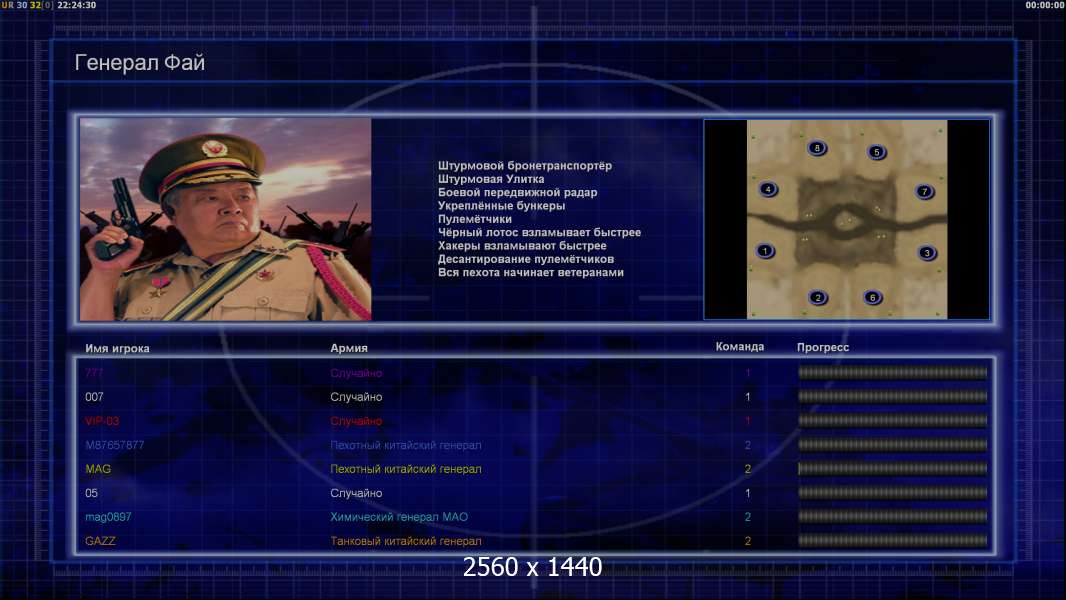Click the General Fai portrait image

[226, 219]
